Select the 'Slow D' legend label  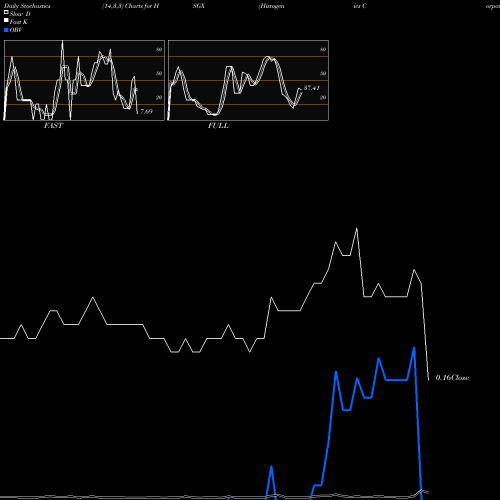pos(20,14)
